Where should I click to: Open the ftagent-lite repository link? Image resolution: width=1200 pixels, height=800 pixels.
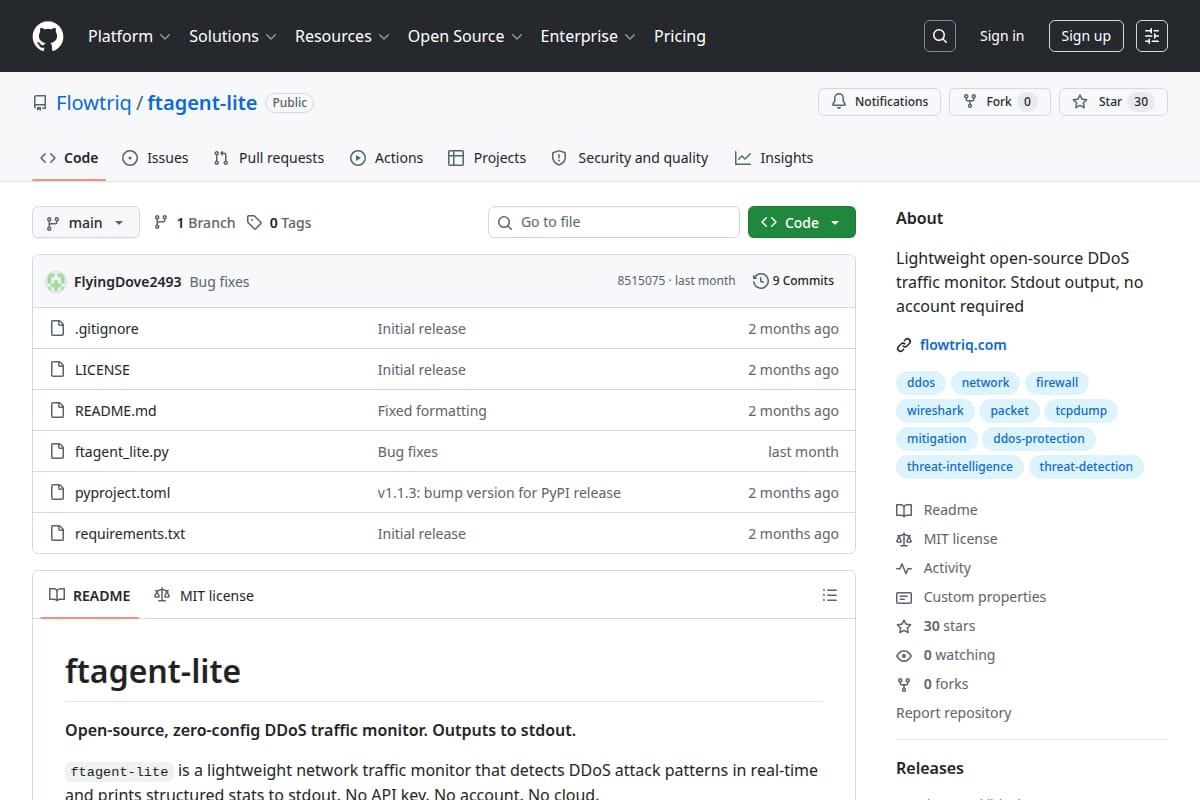(x=202, y=102)
